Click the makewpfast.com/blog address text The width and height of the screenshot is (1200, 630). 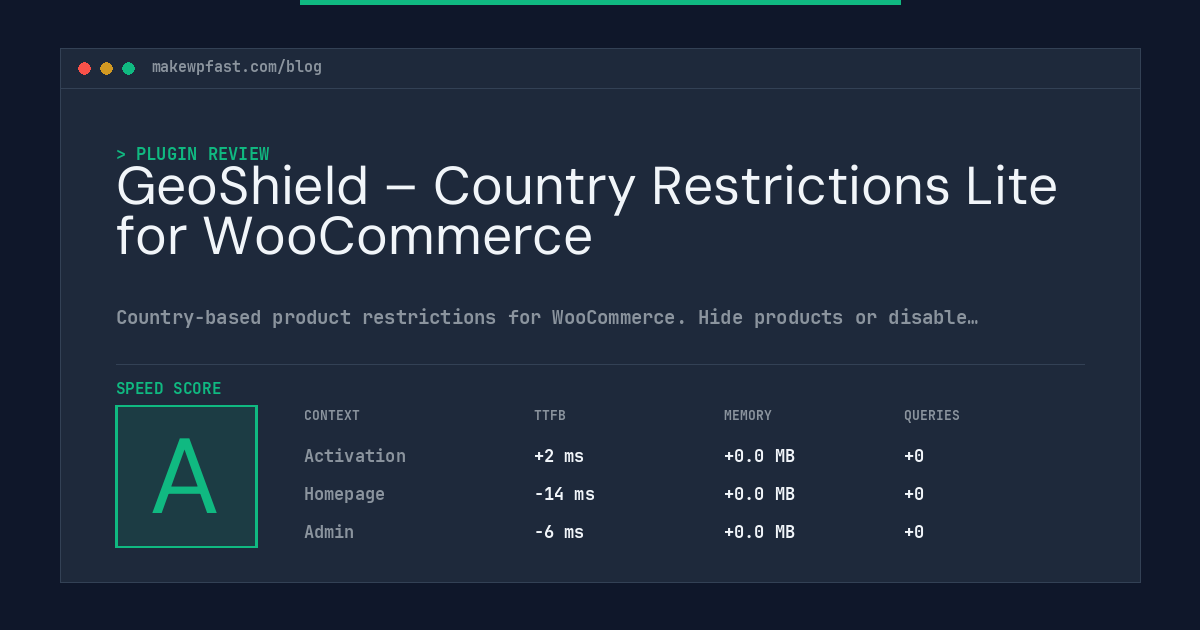tap(237, 67)
